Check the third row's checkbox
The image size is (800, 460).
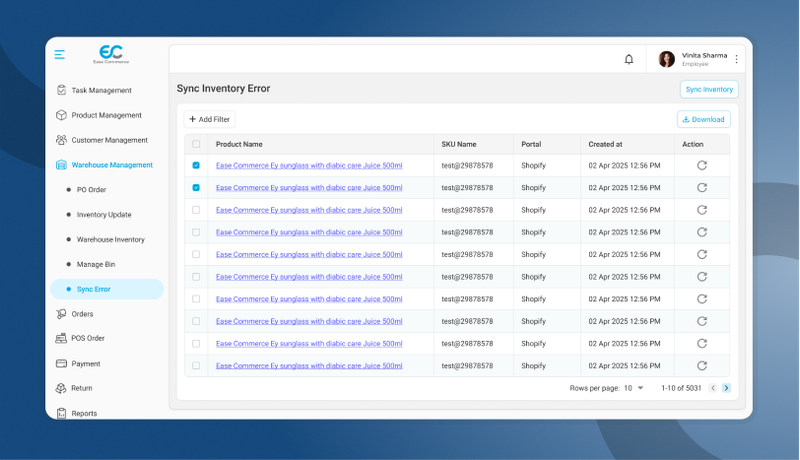[196, 210]
